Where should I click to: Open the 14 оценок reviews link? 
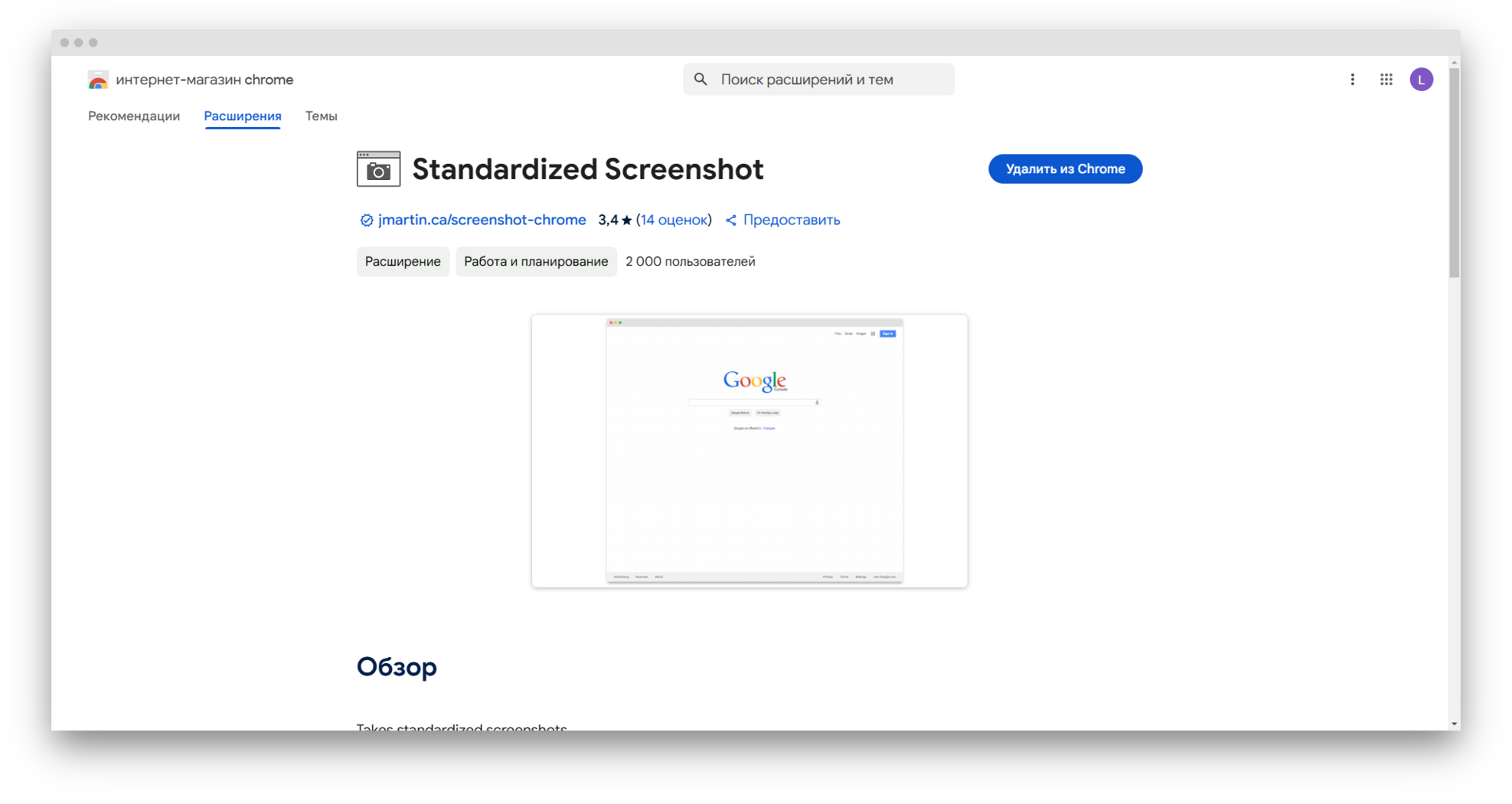tap(674, 220)
